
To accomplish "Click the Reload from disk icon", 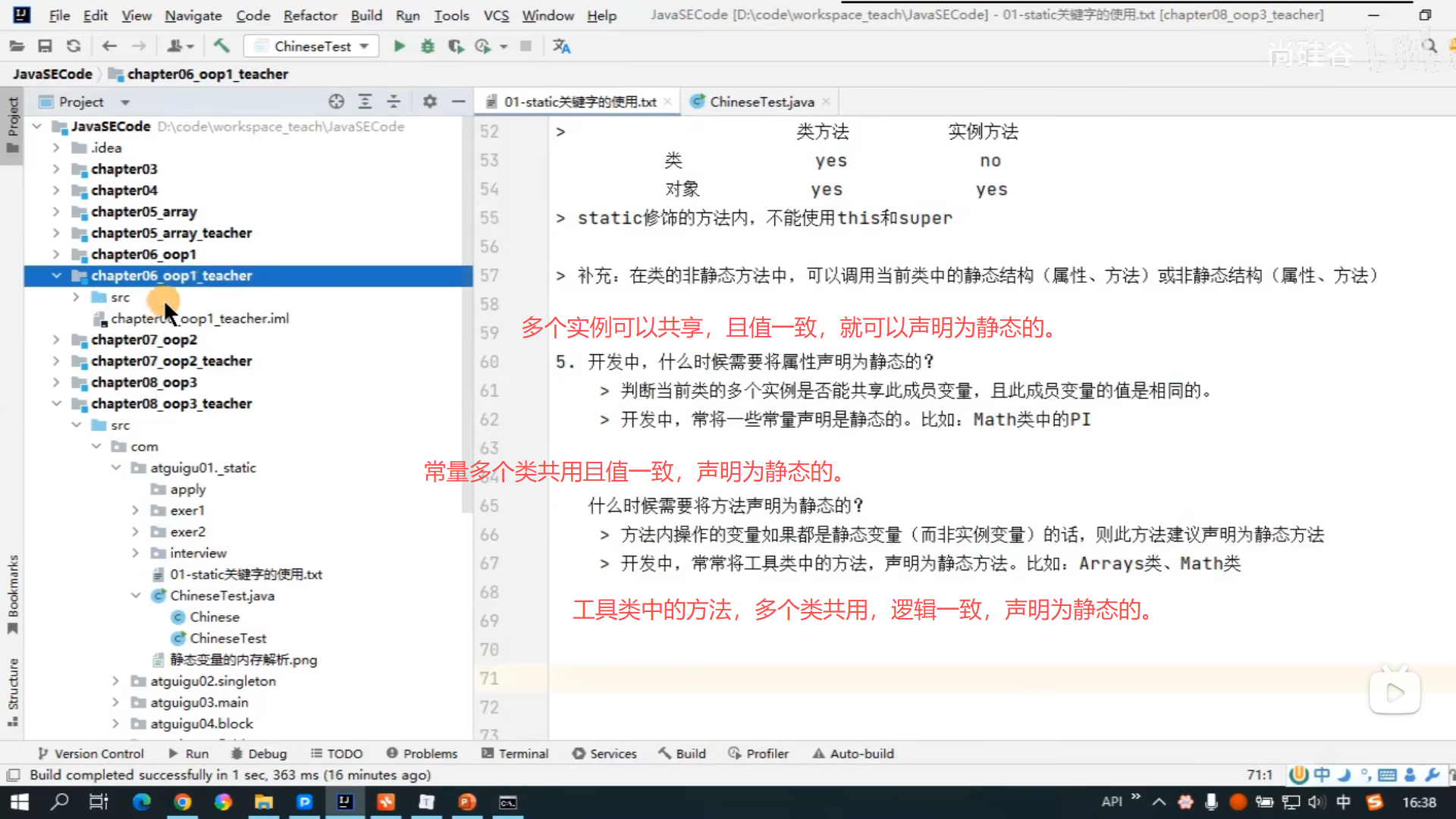I will click(74, 46).
